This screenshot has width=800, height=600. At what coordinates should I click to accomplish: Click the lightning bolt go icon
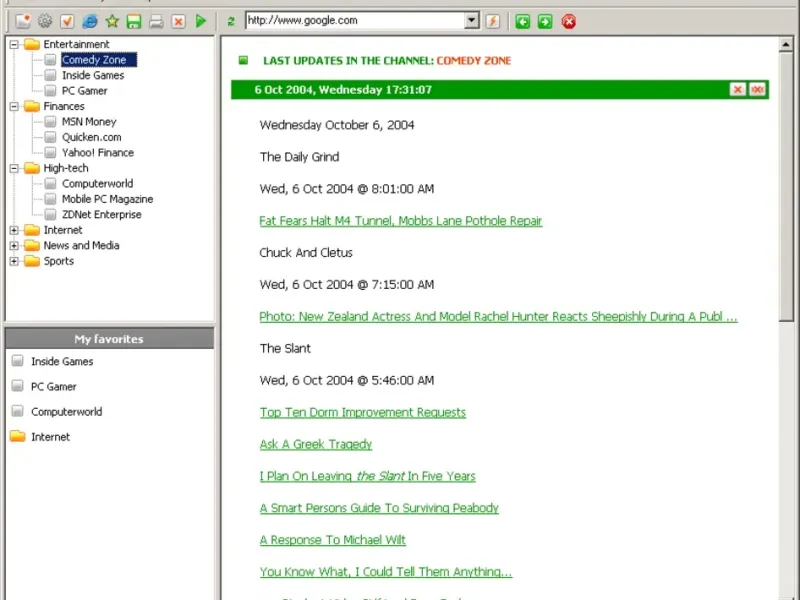tap(493, 21)
